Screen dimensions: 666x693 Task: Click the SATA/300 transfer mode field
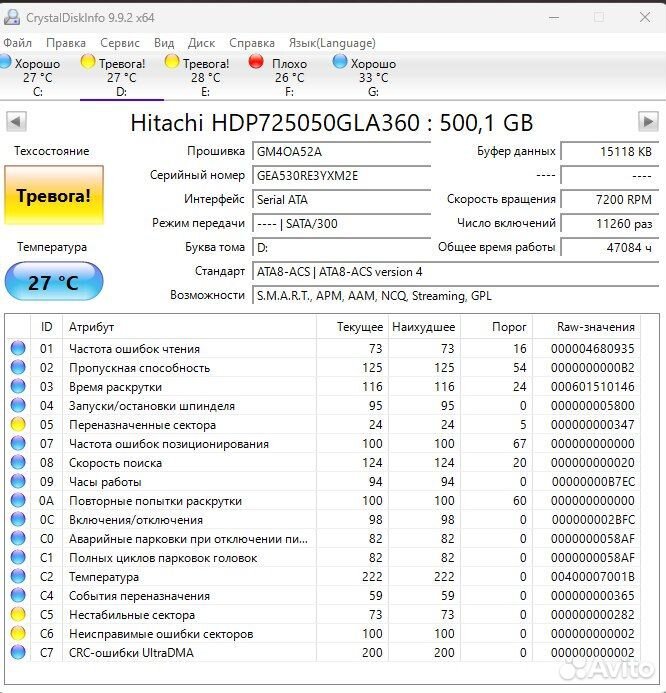click(x=341, y=223)
